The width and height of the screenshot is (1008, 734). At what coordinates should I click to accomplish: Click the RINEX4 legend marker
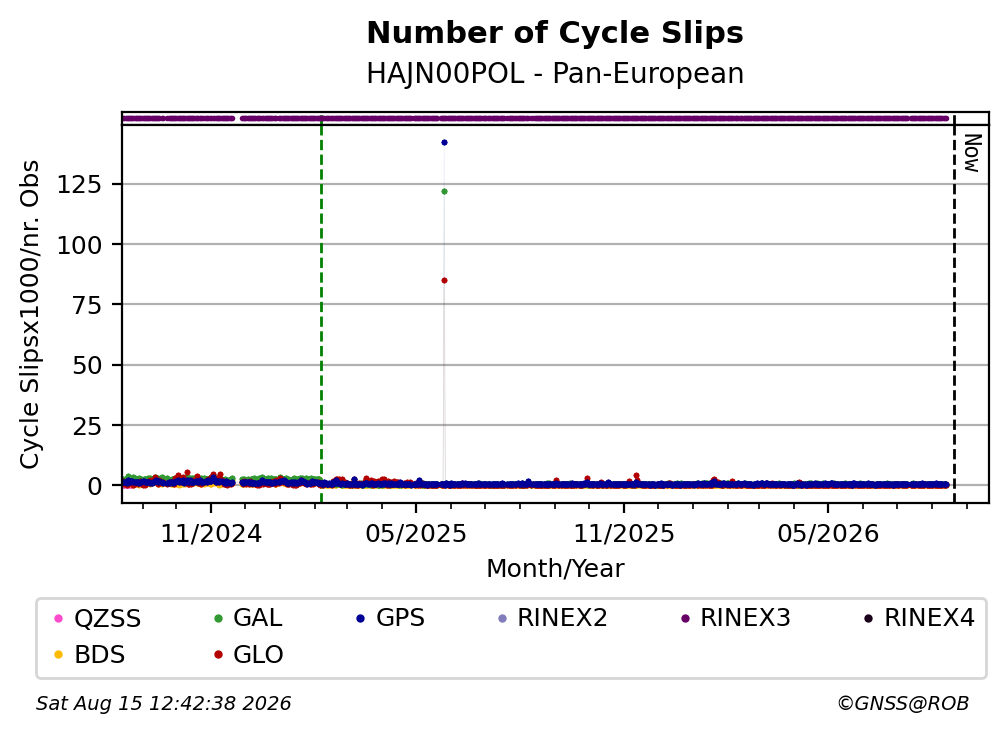coord(868,618)
